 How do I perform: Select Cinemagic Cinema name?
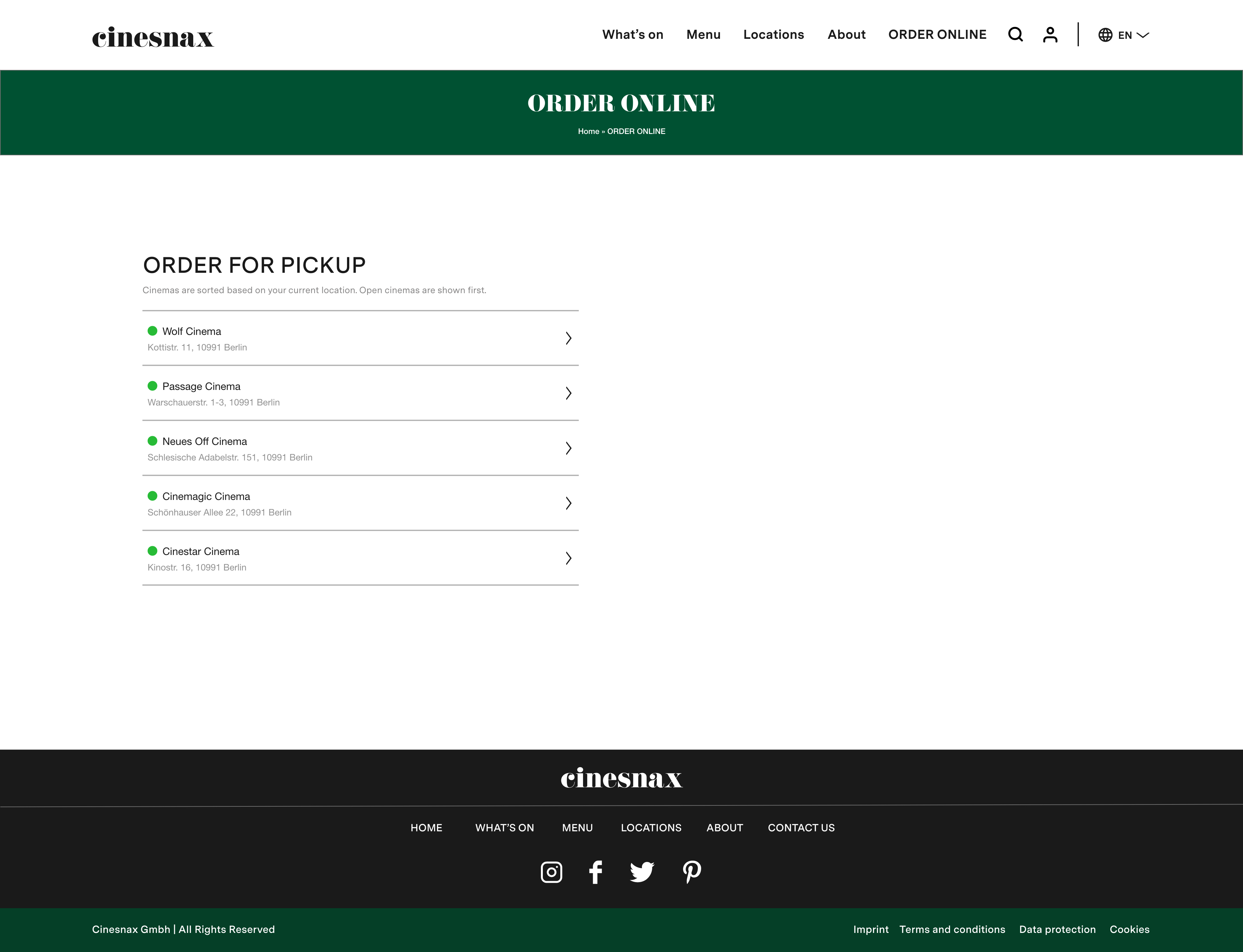[x=206, y=496]
